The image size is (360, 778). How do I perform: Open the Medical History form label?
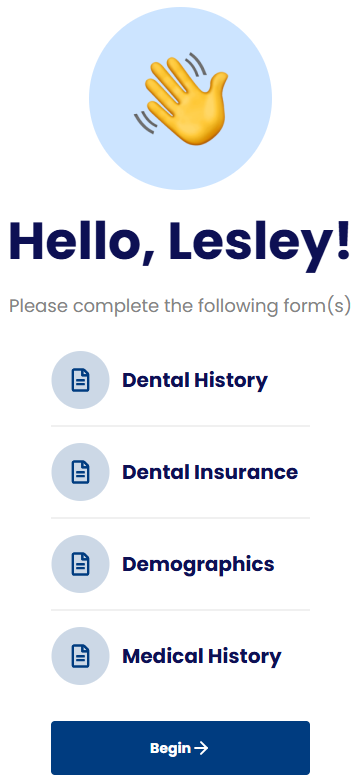coord(202,656)
